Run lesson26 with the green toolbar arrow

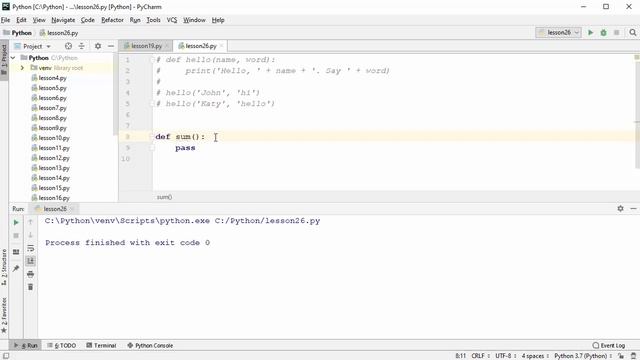(590, 33)
